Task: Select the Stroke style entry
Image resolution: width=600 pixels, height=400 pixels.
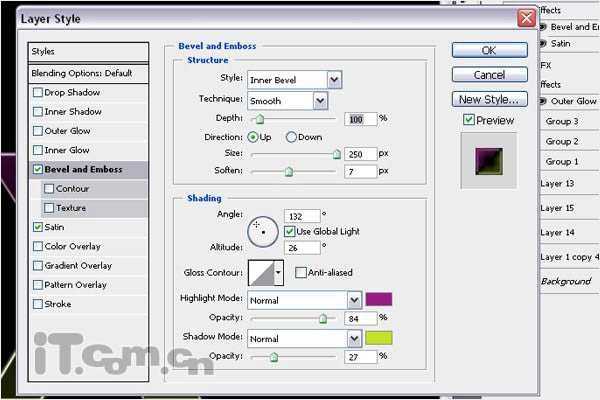Action: point(58,304)
